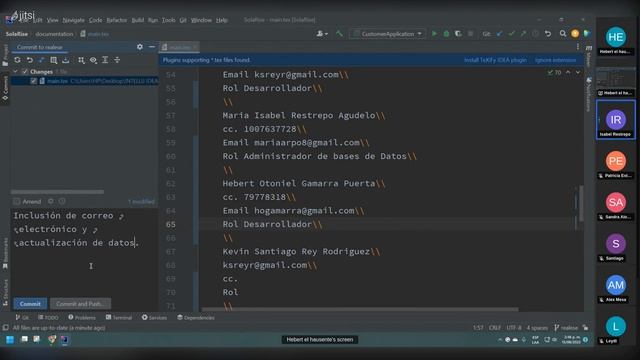Toggle the Changes group checkbox
This screenshot has width=640, height=360.
click(25, 71)
